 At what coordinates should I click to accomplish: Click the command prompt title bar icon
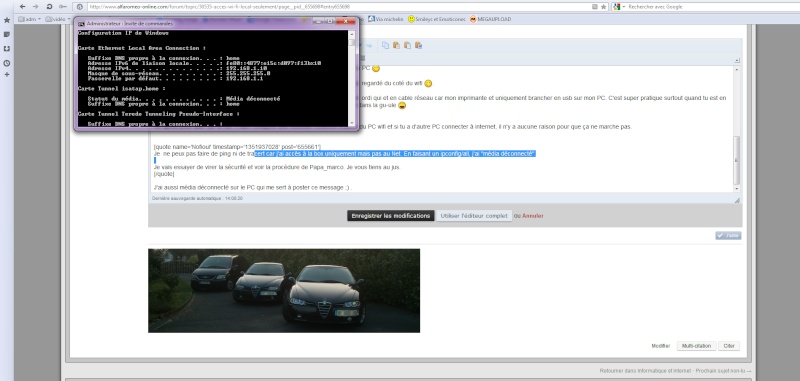81,23
